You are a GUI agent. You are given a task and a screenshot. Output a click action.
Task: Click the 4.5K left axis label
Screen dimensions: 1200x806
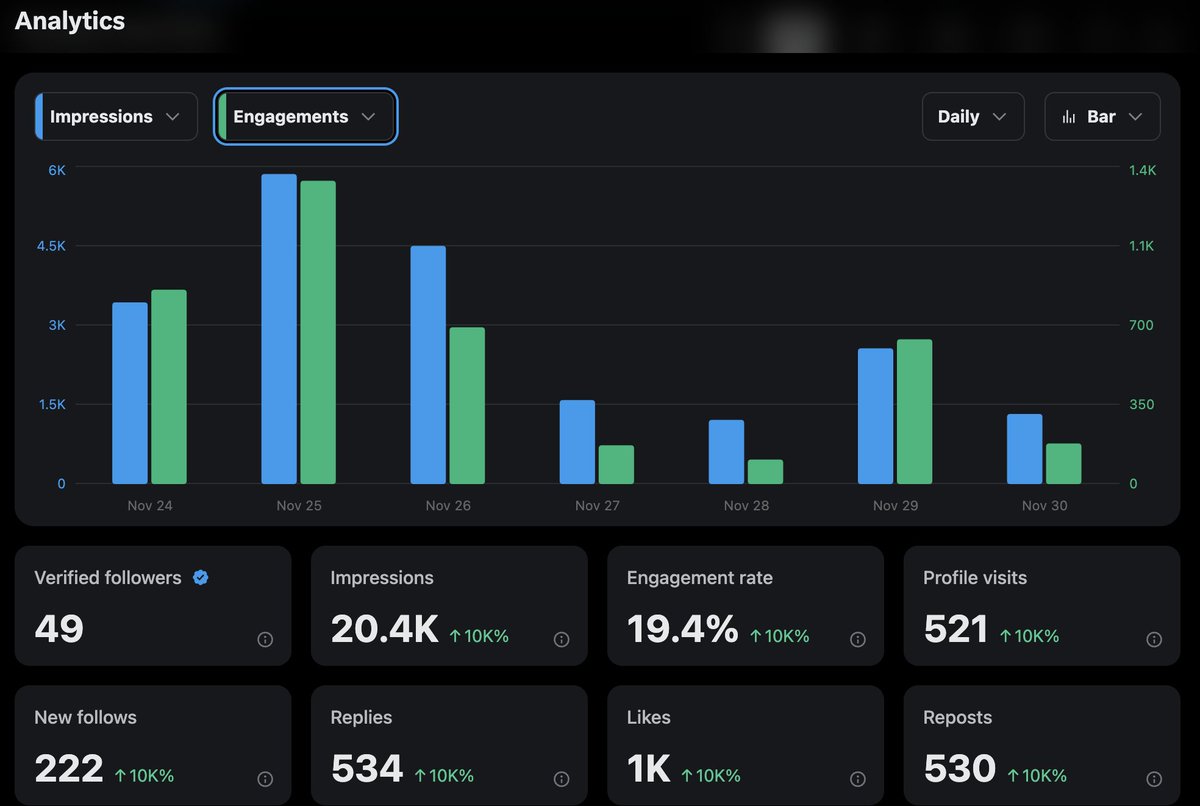50,246
